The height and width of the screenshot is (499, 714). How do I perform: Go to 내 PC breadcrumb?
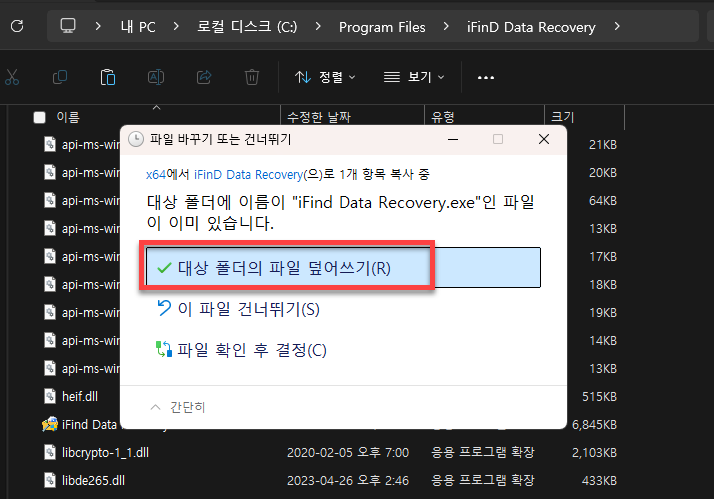138,27
